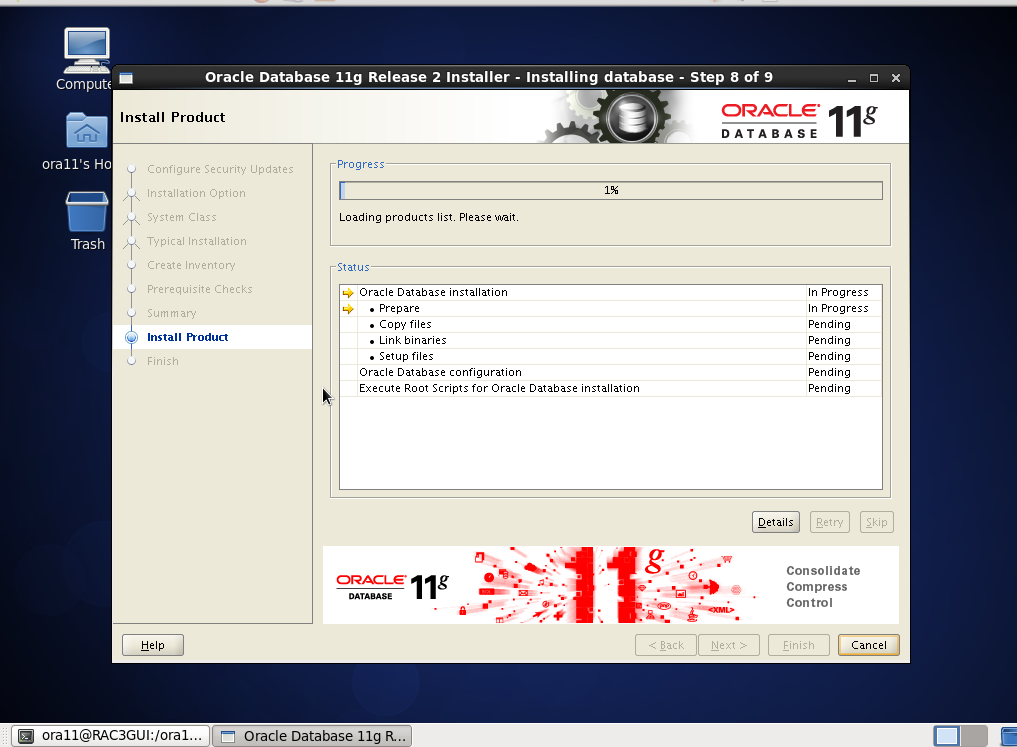Select Prerequisite Checks step
The width and height of the screenshot is (1017, 747).
point(200,289)
